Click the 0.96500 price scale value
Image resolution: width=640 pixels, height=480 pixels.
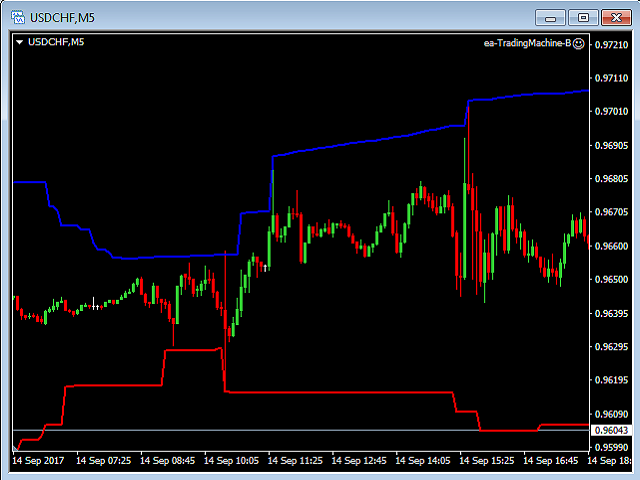[x=611, y=280]
